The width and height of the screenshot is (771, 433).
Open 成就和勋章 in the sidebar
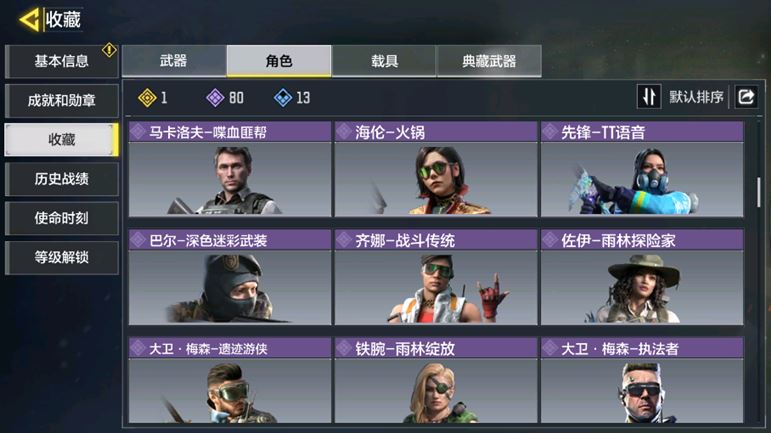[61, 101]
